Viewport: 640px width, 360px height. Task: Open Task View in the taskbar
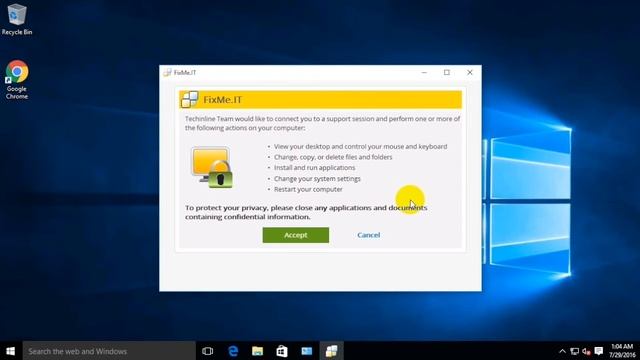pyautogui.click(x=207, y=351)
